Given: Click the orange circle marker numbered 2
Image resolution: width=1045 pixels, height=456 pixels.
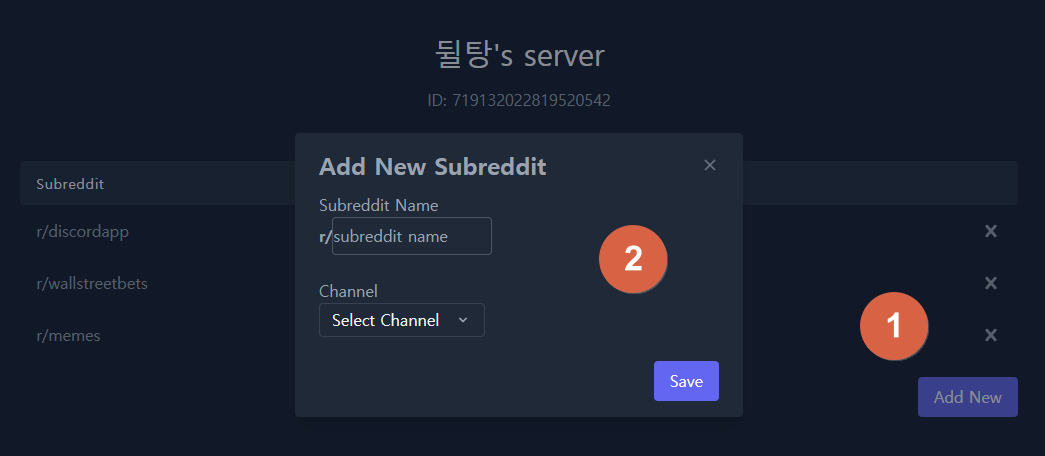Looking at the screenshot, I should (633, 259).
